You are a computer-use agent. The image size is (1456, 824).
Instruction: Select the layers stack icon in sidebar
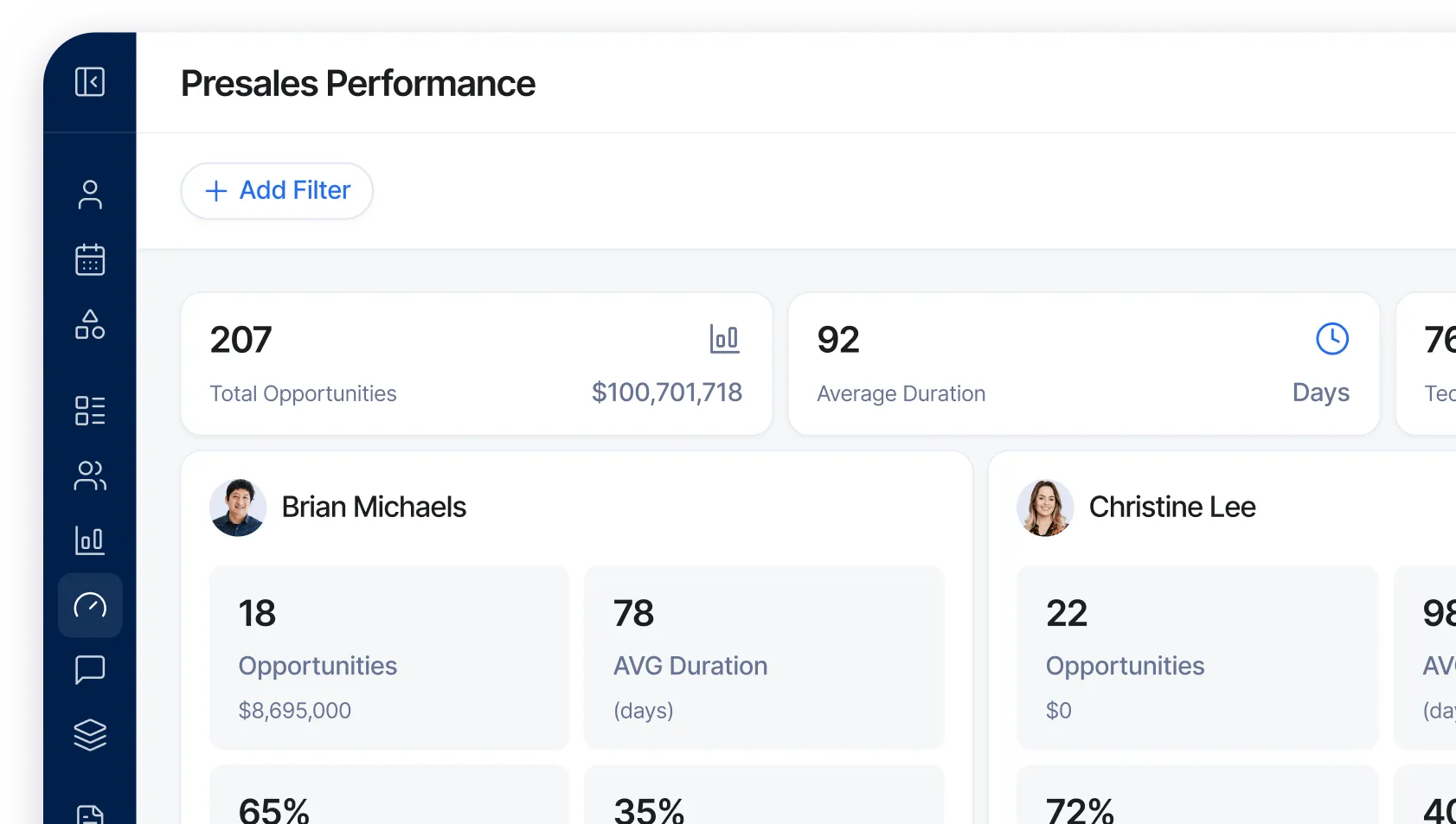90,736
